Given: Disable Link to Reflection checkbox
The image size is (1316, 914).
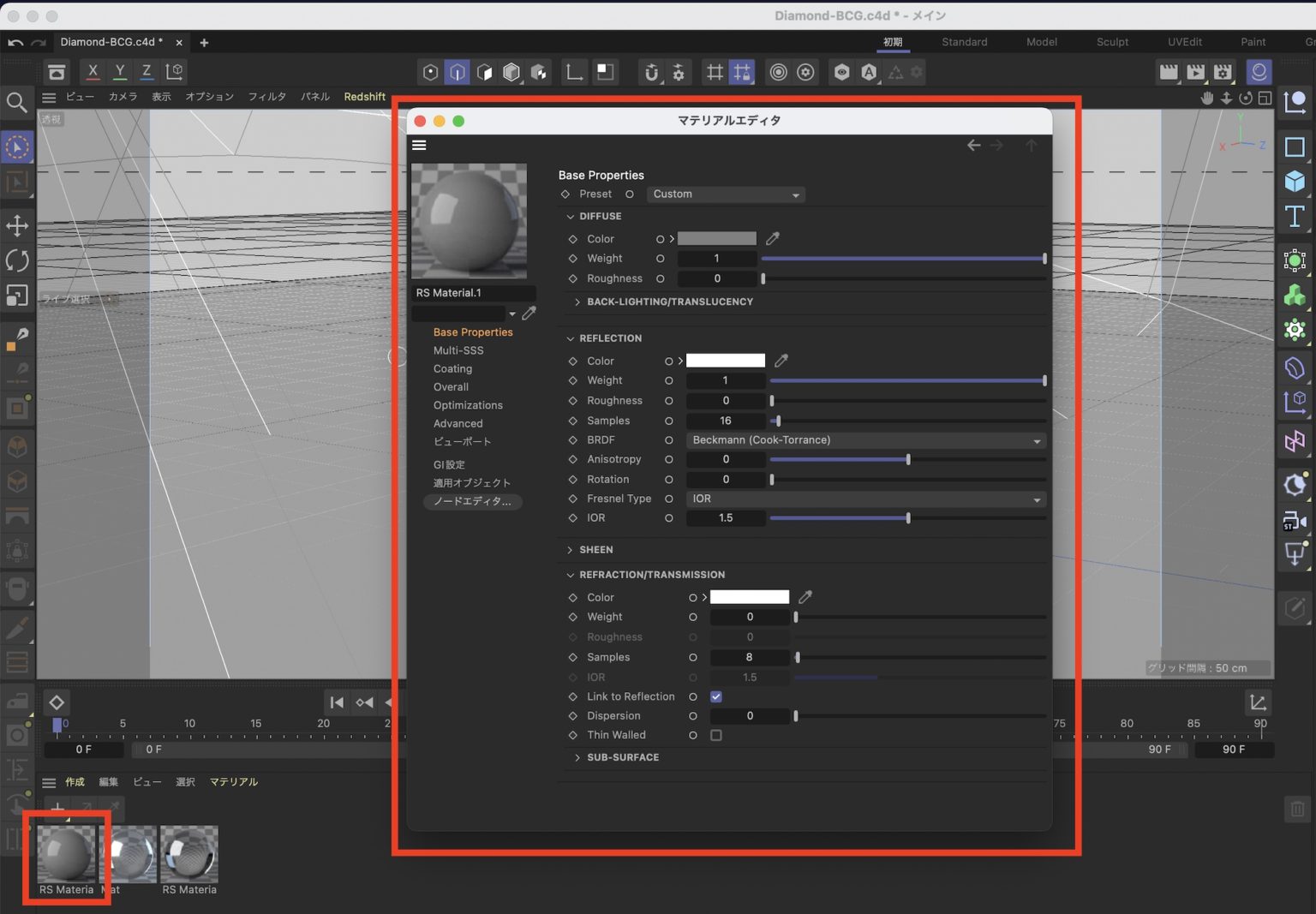Looking at the screenshot, I should 715,696.
